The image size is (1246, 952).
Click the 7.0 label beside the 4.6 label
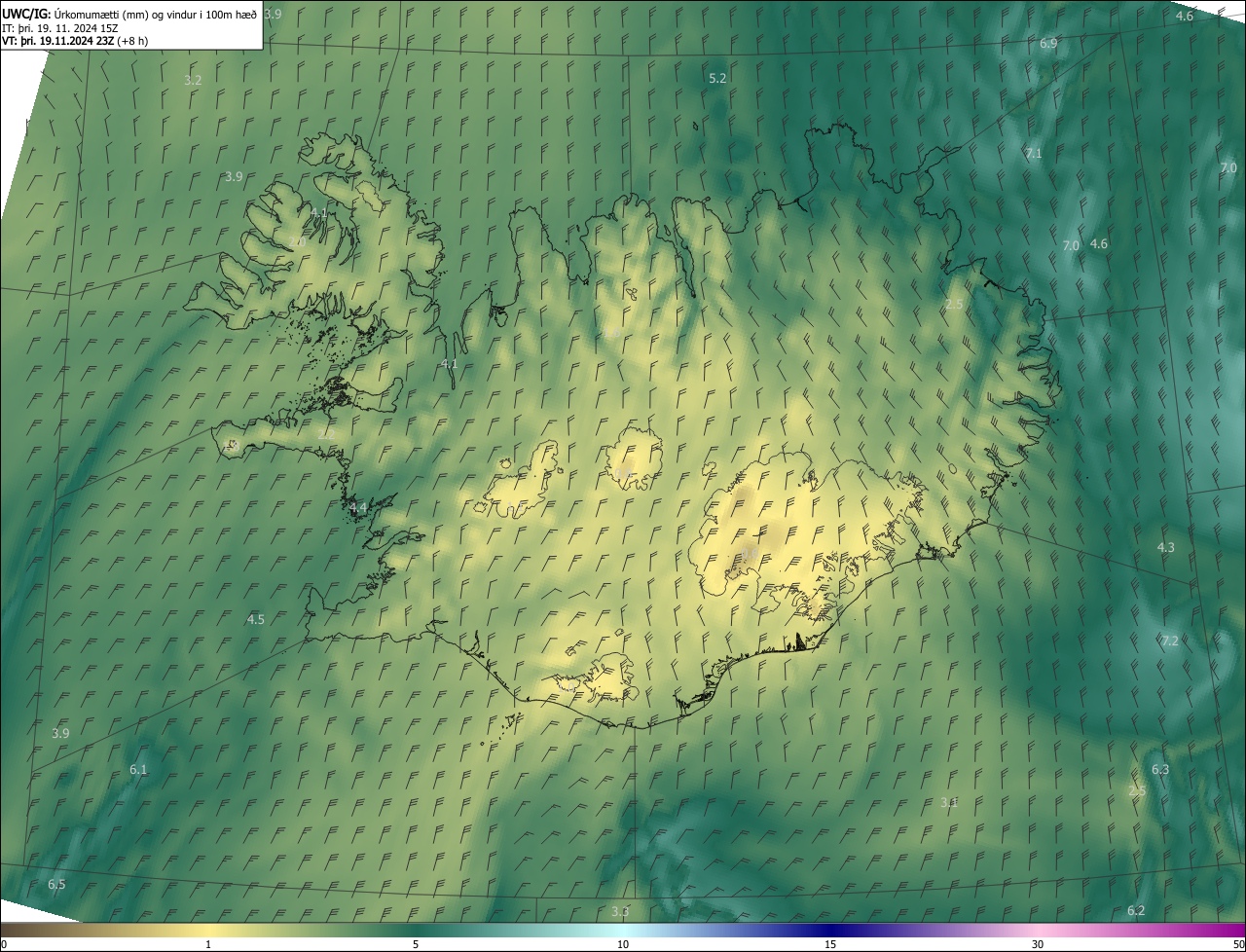[x=1071, y=246]
